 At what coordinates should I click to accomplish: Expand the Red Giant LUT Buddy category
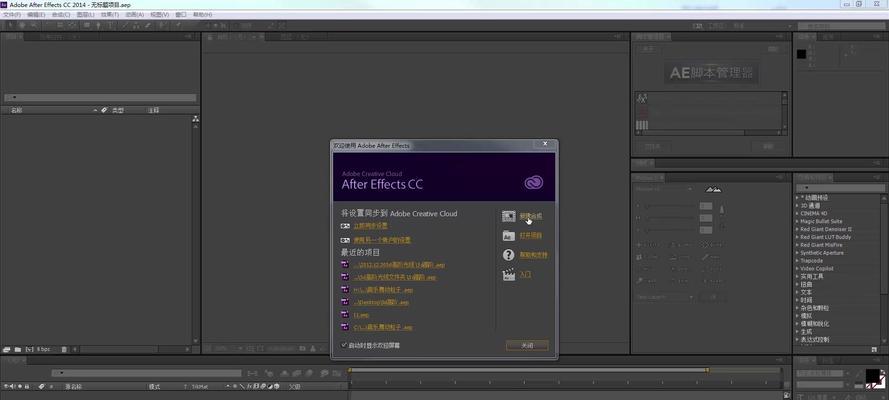coord(797,237)
